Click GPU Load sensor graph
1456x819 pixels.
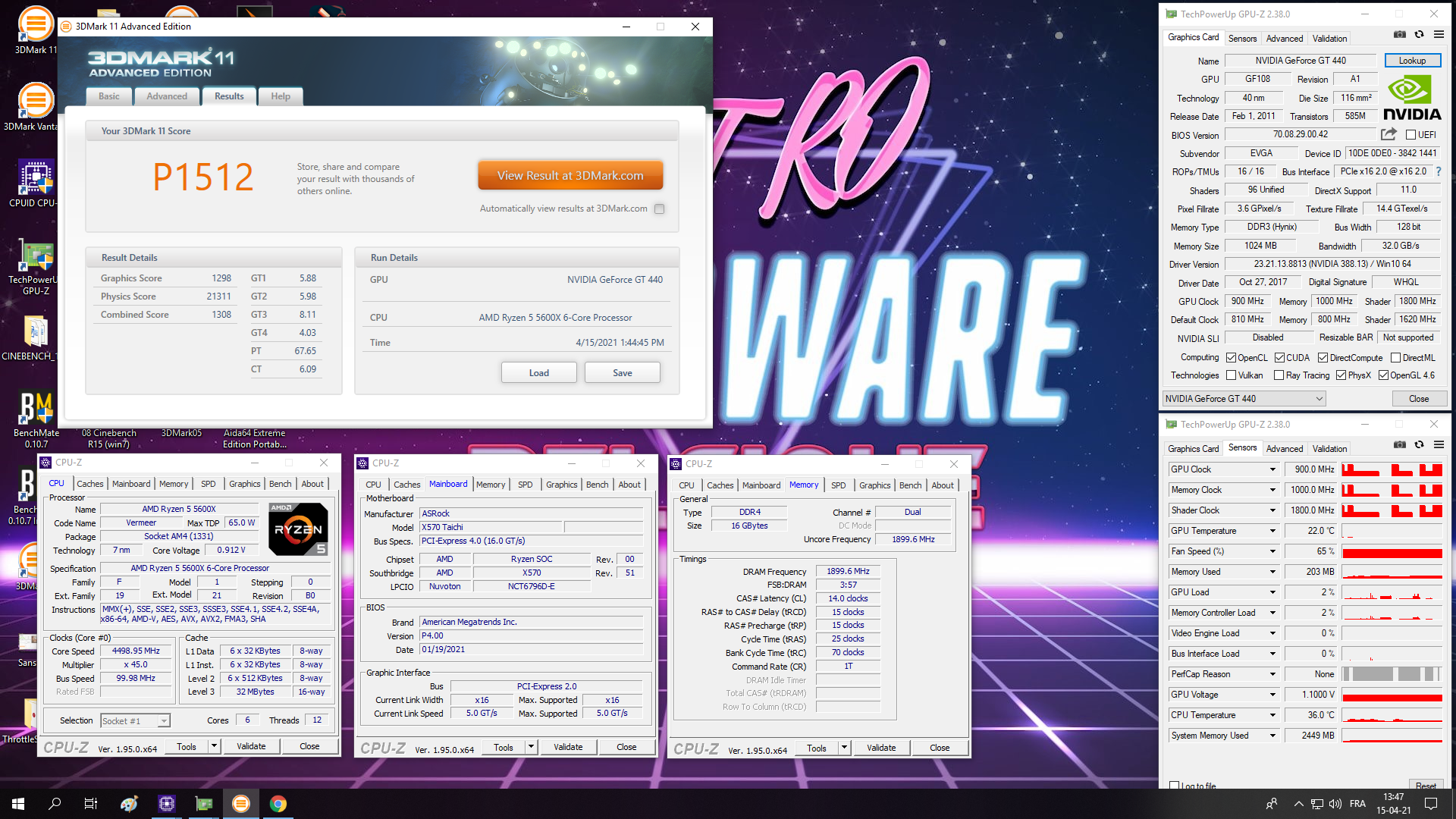1392,592
